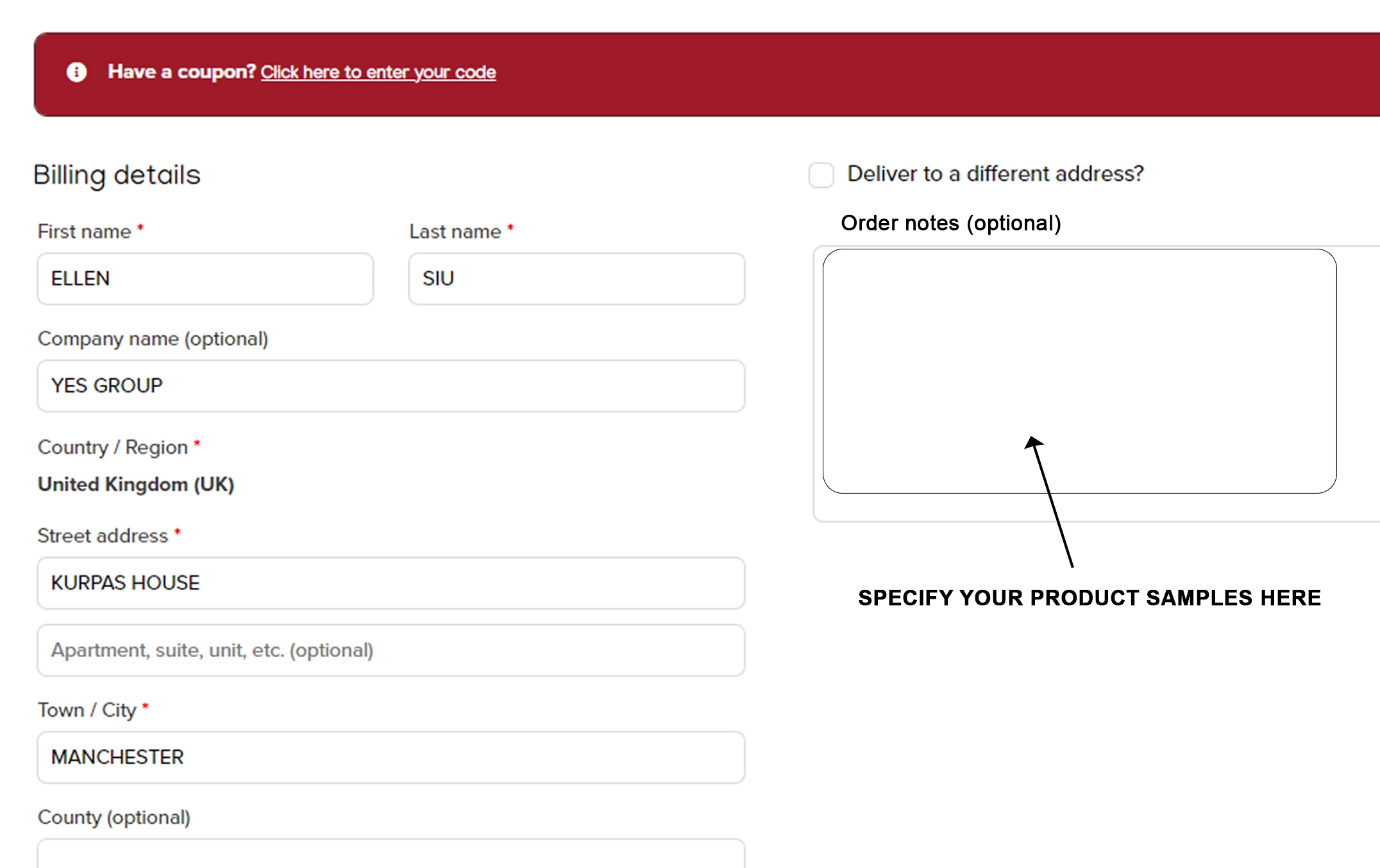Focus the Apartment, suite, unit optional field
The width and height of the screenshot is (1380, 868).
click(x=391, y=650)
